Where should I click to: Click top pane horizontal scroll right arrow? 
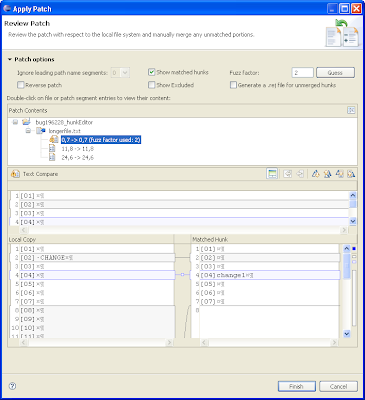click(344, 230)
